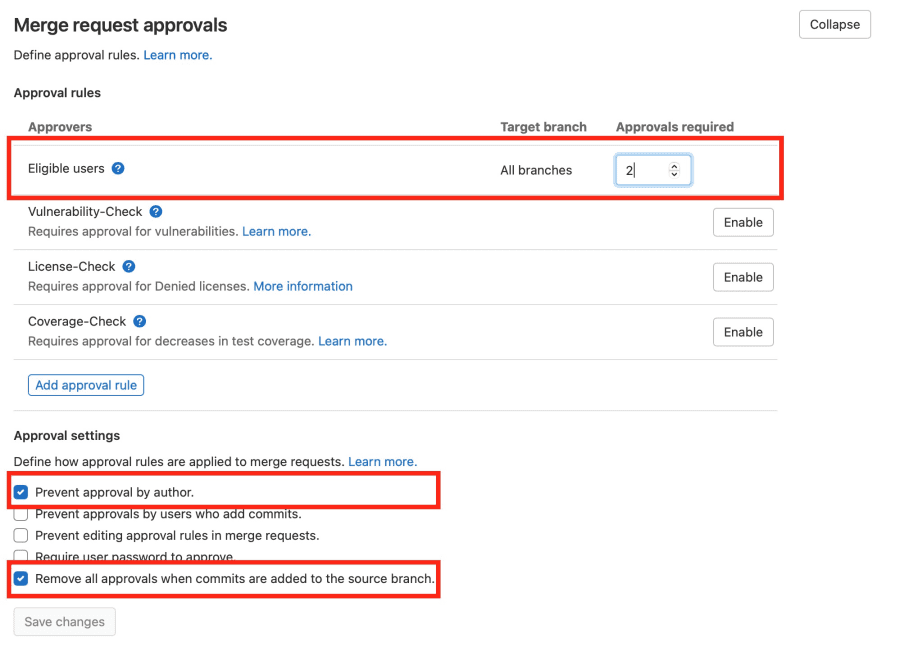
Task: Open Learn more link under Define approval rules
Action: pos(178,55)
